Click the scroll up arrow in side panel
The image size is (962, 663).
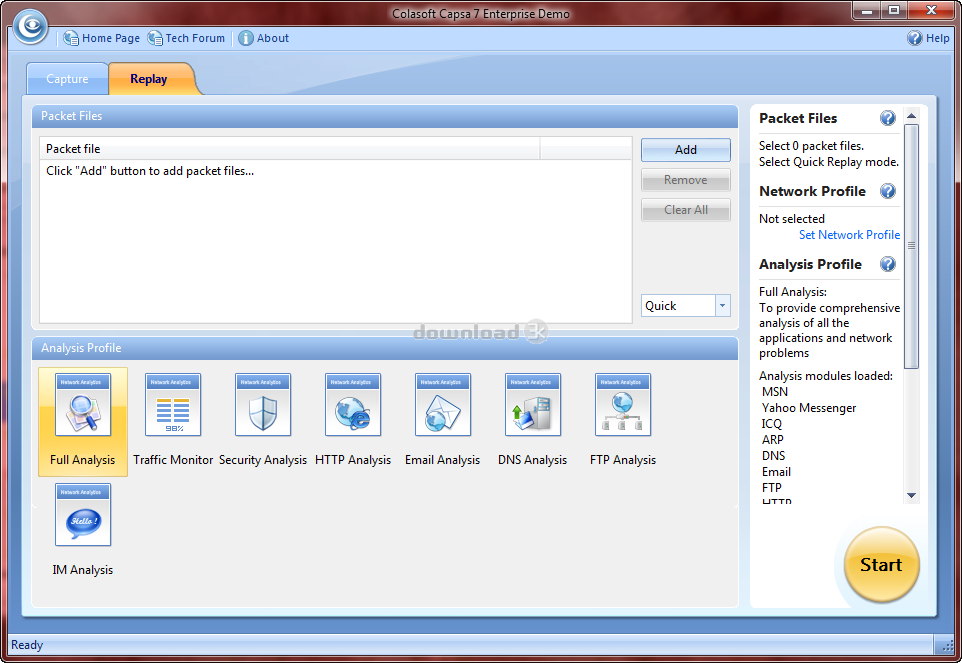pos(911,115)
